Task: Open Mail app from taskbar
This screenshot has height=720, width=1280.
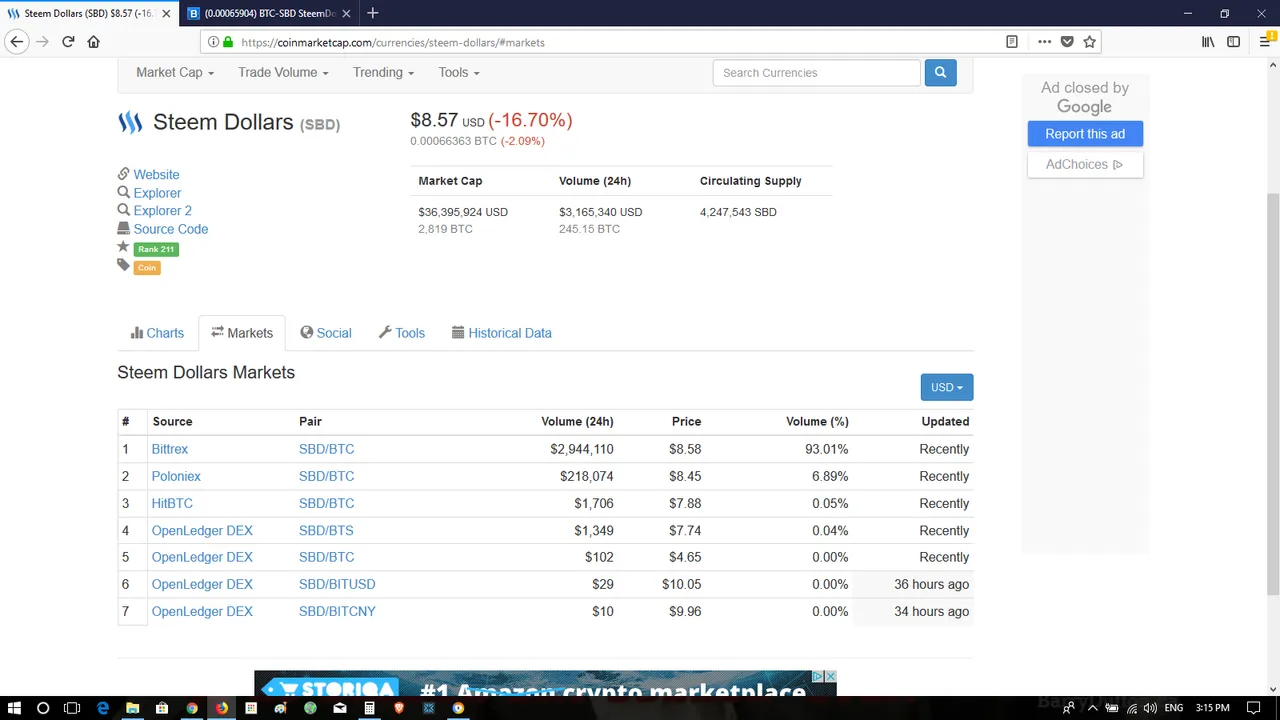Action: (x=340, y=708)
